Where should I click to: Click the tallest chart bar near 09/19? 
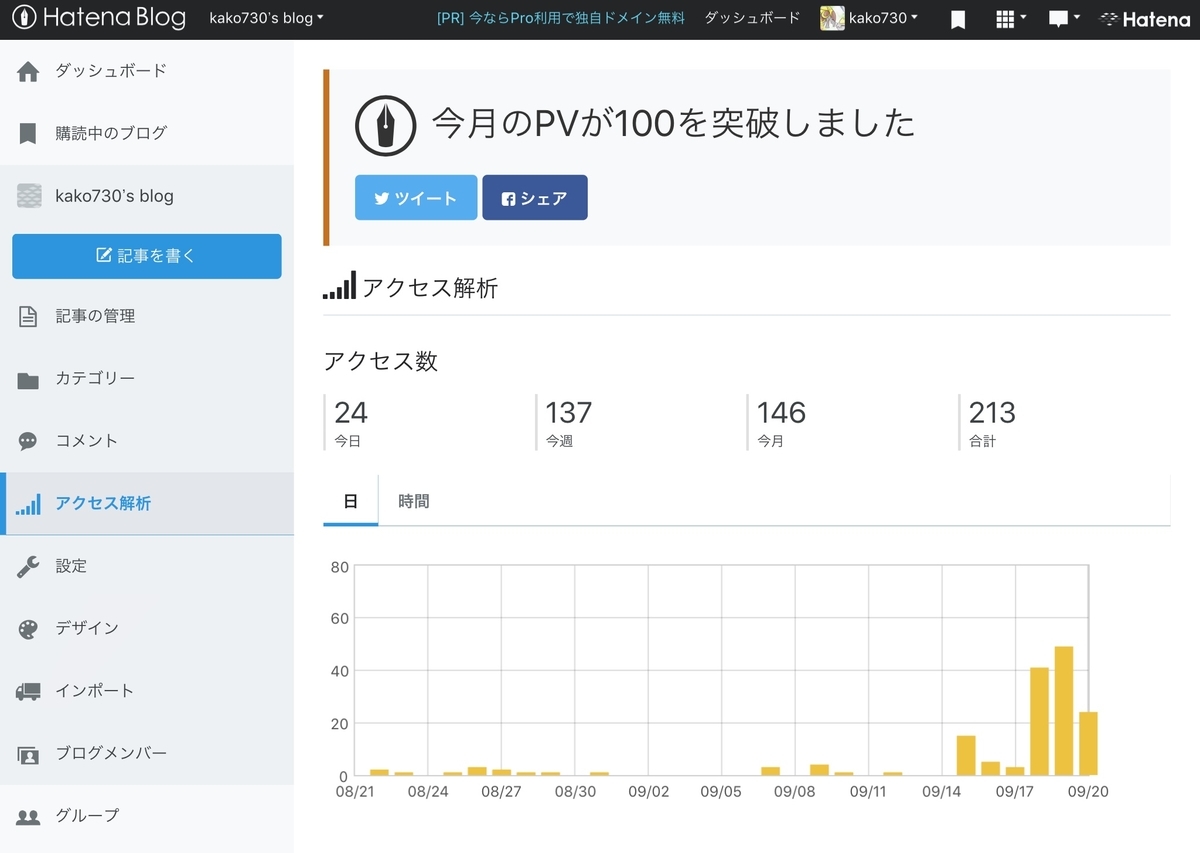[1064, 711]
